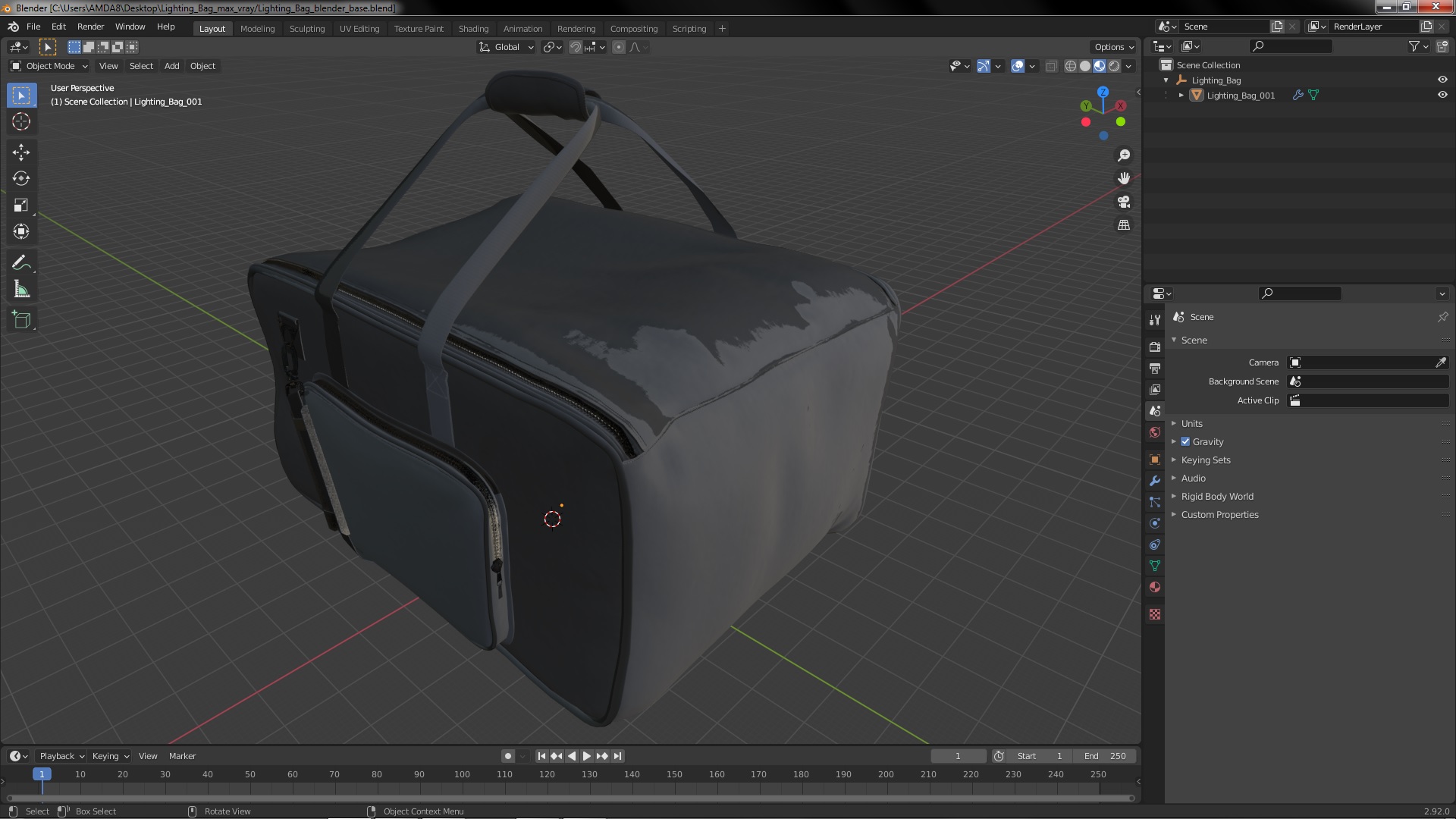
Task: Click the End frame field
Action: [x=1105, y=756]
